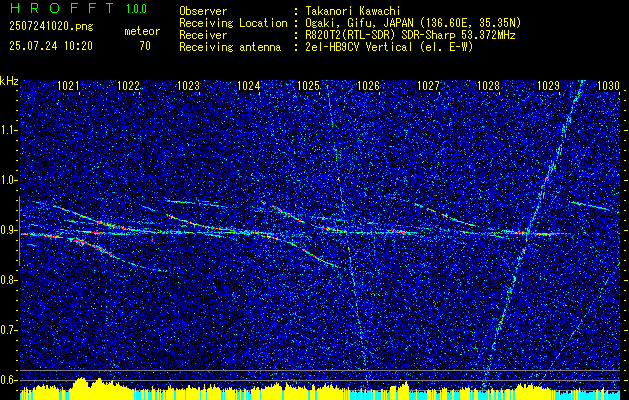Image resolution: width=629 pixels, height=400 pixels.
Task: Click the Observer field label
Action: coord(203,11)
